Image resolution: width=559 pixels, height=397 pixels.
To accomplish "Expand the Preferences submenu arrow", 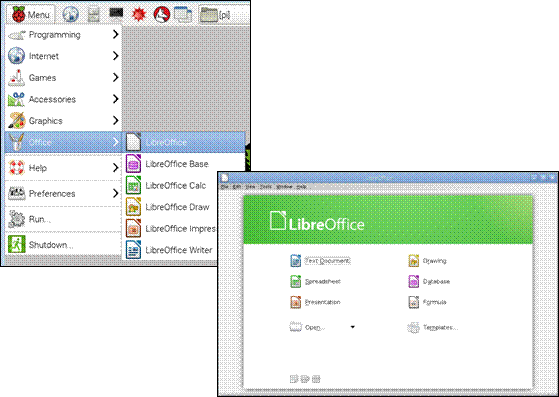I will click(115, 193).
